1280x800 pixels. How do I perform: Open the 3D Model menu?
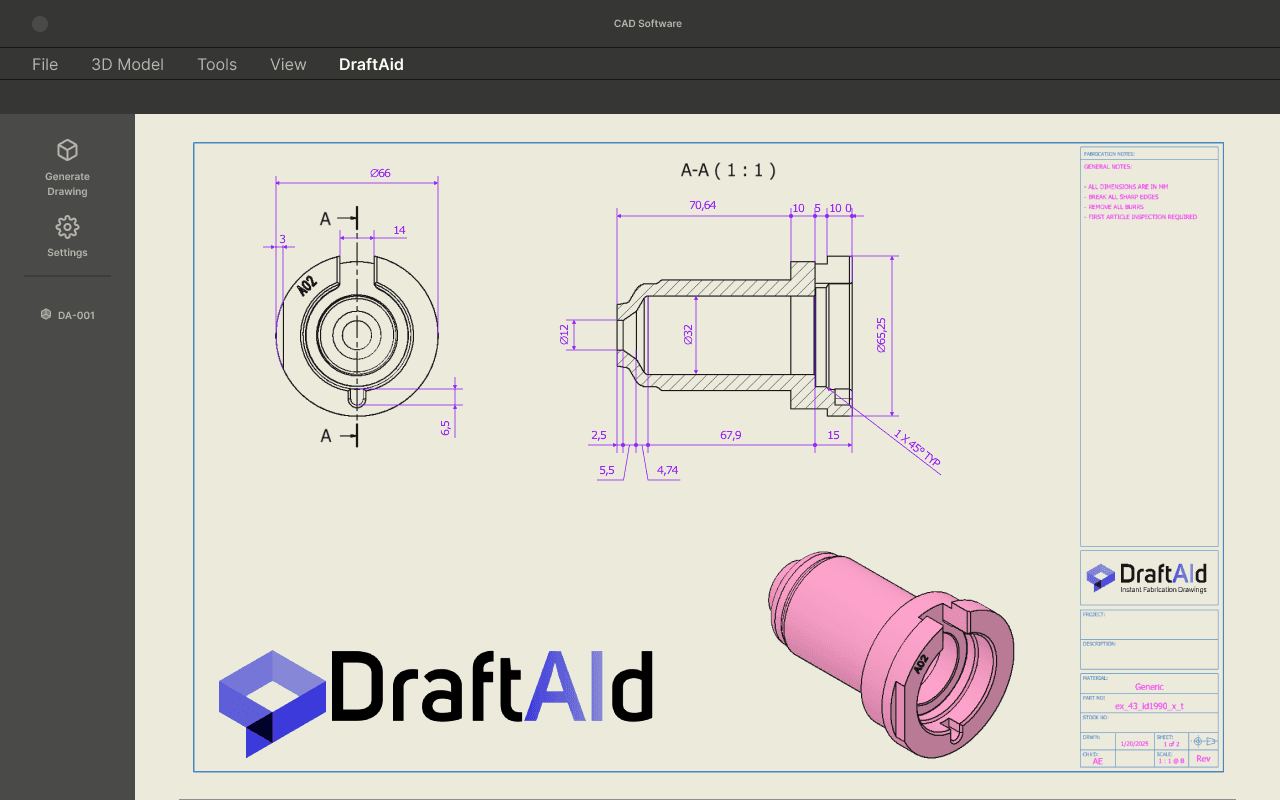pos(128,64)
